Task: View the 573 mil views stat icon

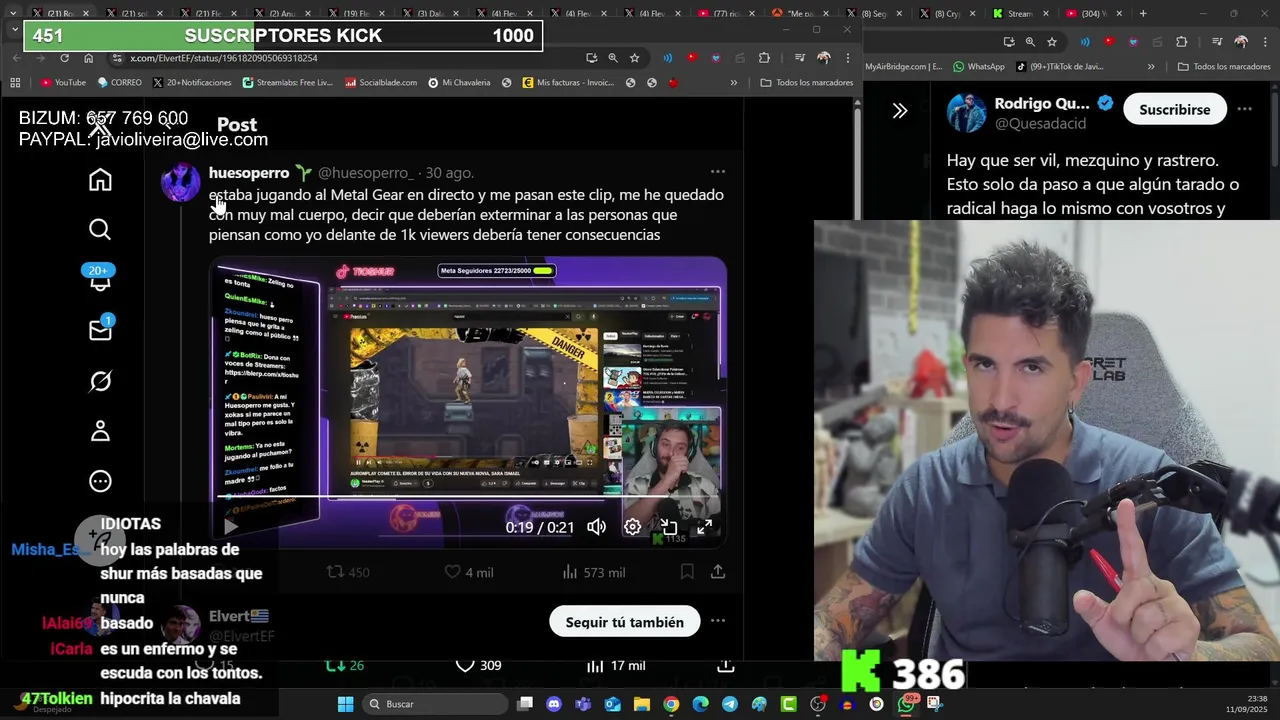Action: (x=570, y=572)
